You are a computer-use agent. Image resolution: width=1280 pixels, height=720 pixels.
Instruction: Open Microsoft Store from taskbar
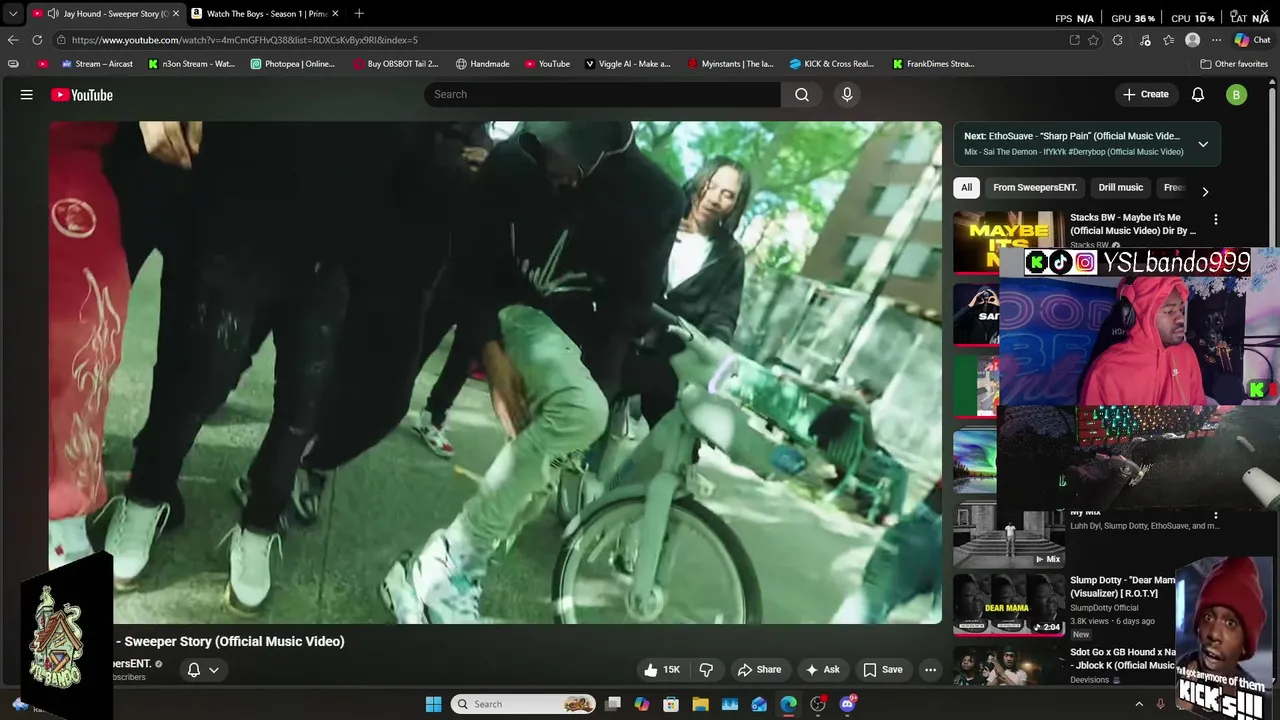pos(671,704)
